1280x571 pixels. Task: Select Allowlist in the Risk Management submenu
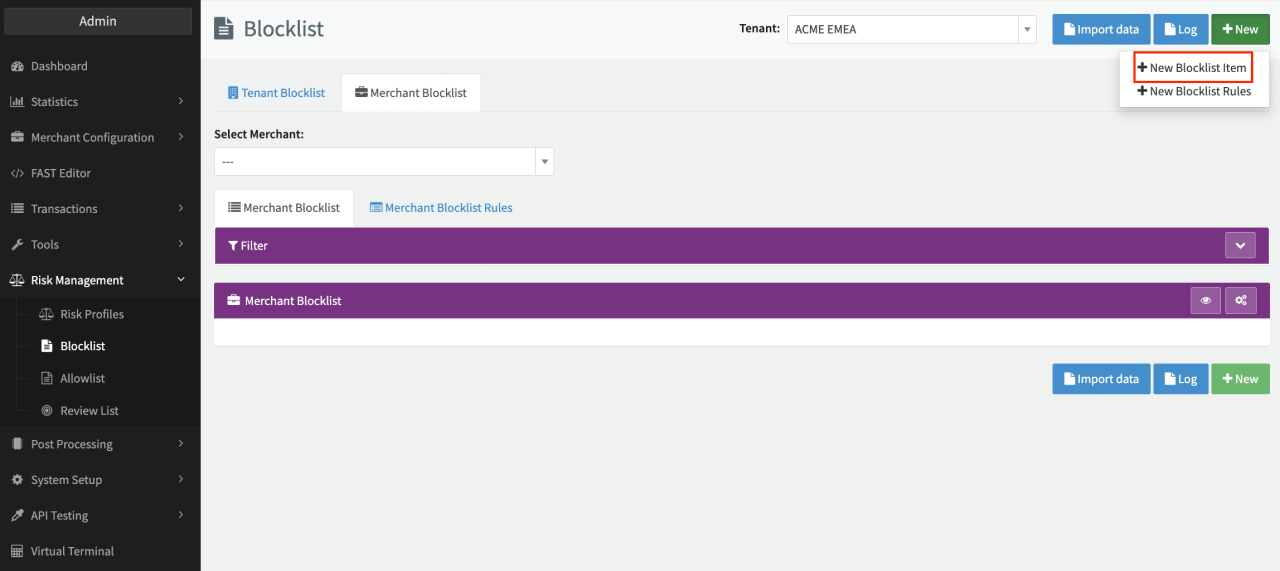click(82, 378)
